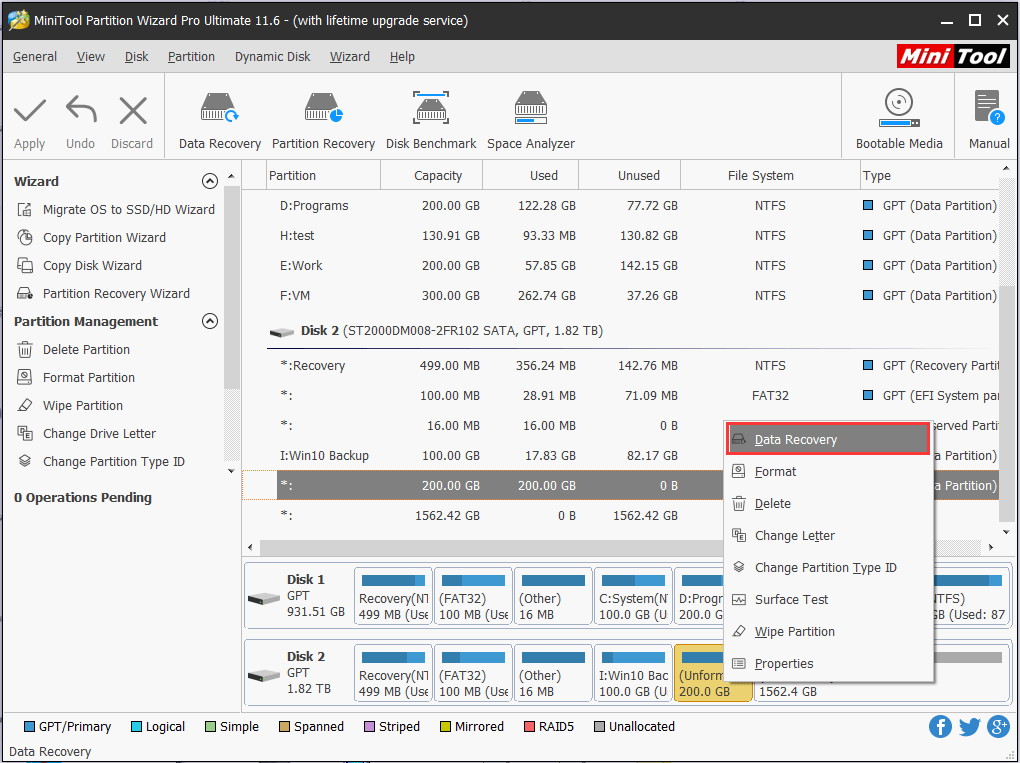Choose Surface Test in context menu
The height and width of the screenshot is (763, 1020).
click(828, 599)
